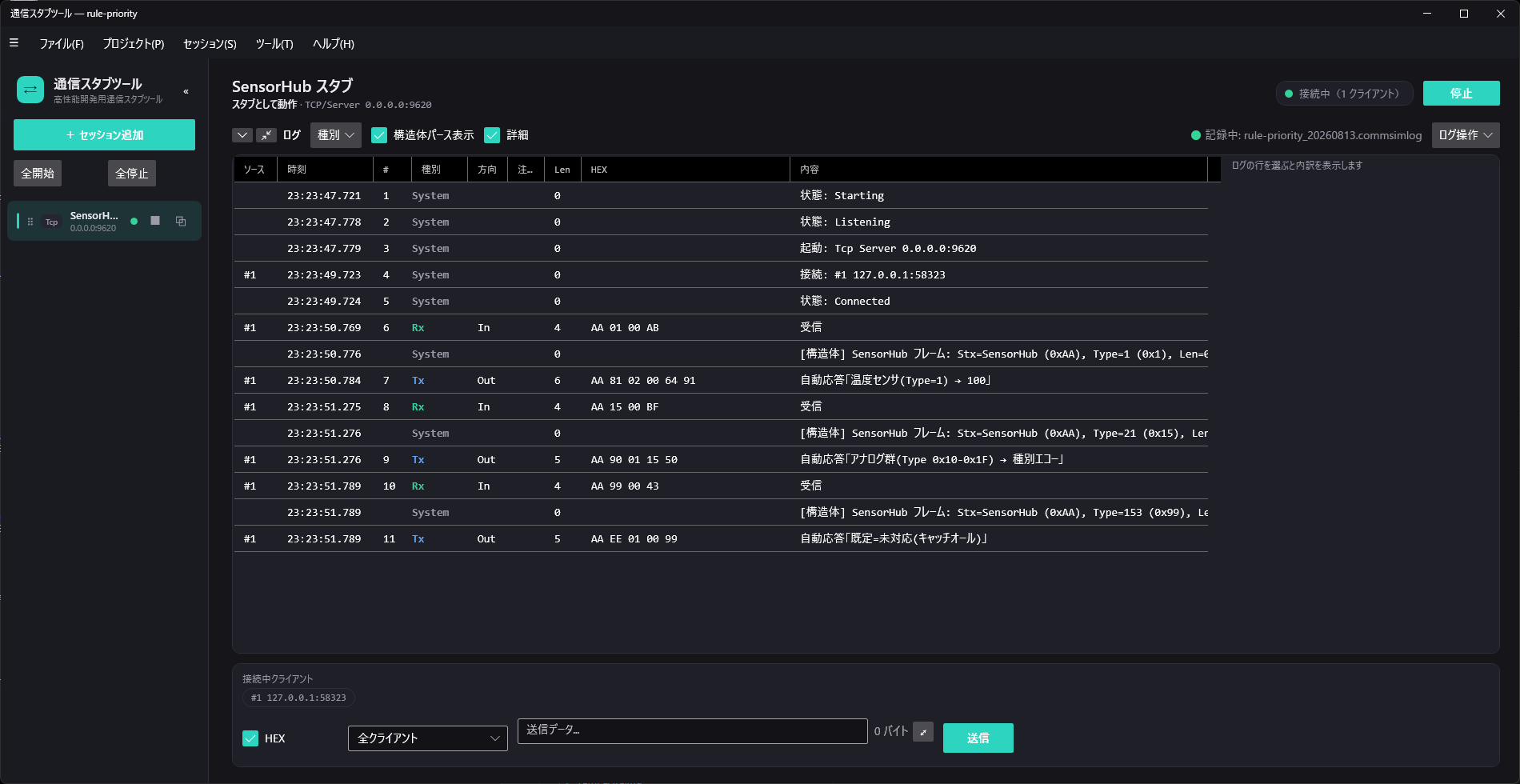
Task: Click the teal app logo with two arrows
Action: (x=30, y=90)
